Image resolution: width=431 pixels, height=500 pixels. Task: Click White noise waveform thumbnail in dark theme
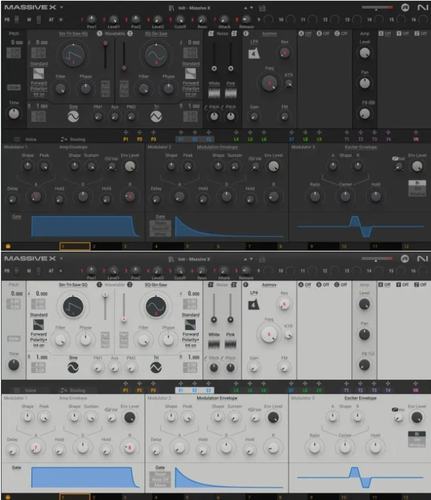[214, 93]
